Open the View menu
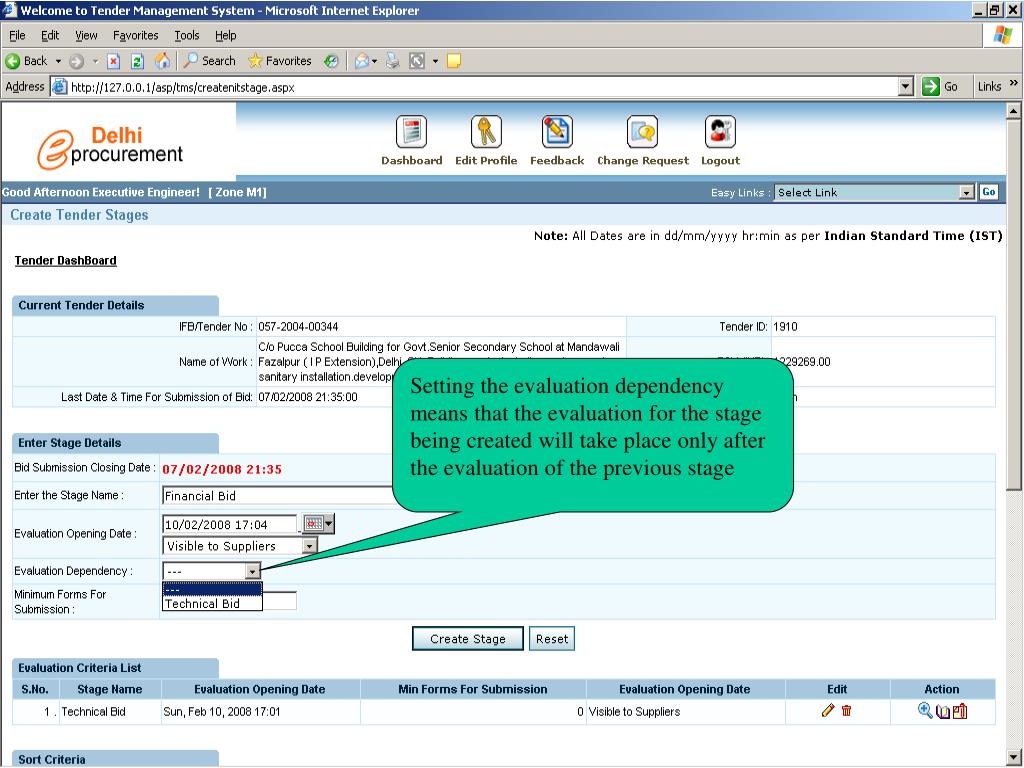 pos(86,35)
